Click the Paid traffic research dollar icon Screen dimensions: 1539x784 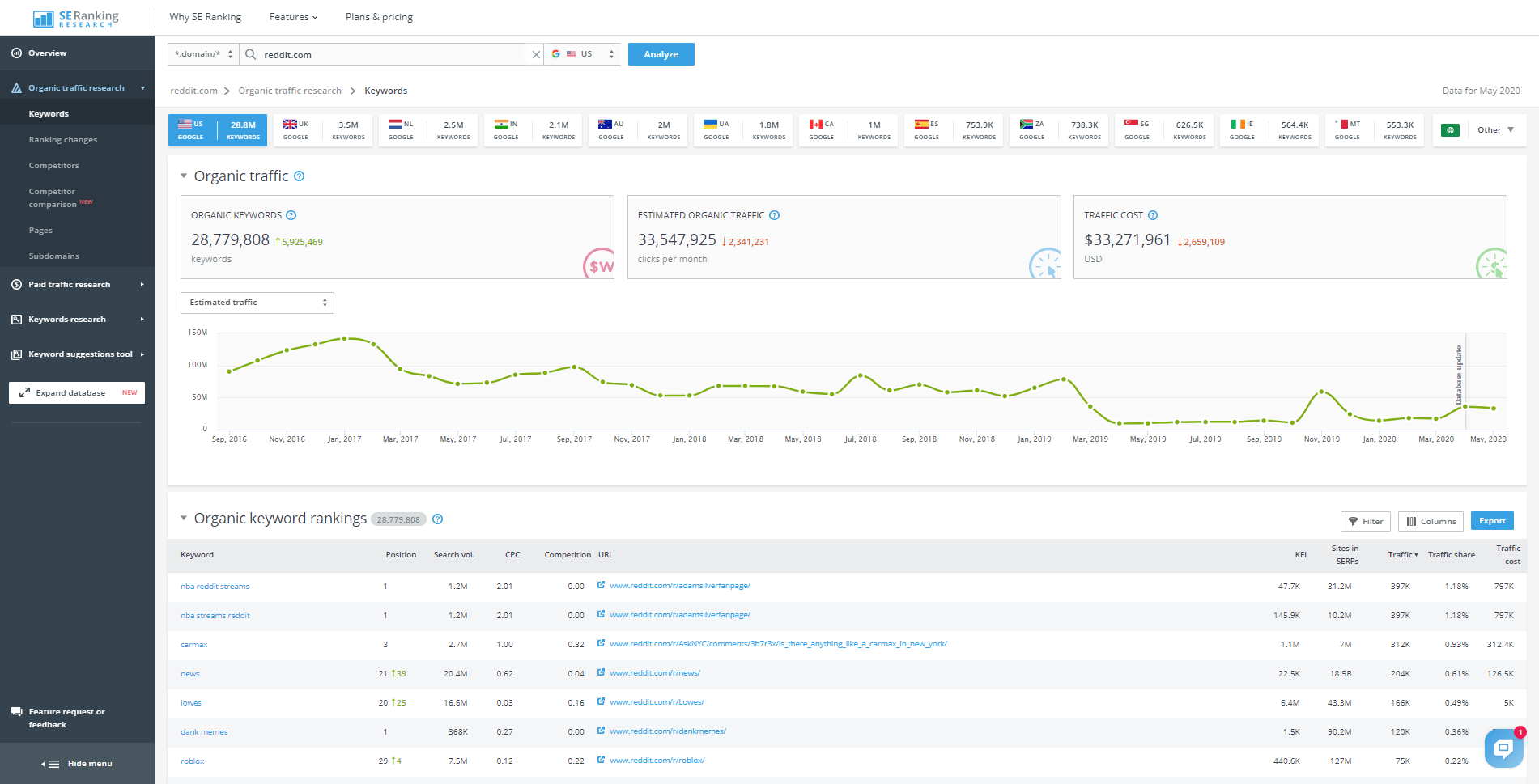pos(16,285)
